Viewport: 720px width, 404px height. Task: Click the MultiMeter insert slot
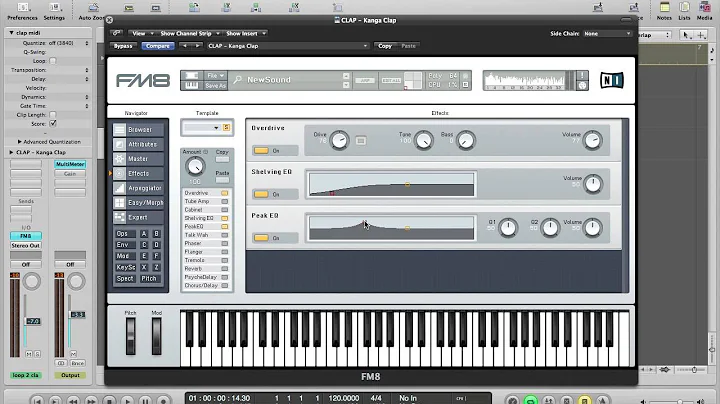tap(70, 164)
